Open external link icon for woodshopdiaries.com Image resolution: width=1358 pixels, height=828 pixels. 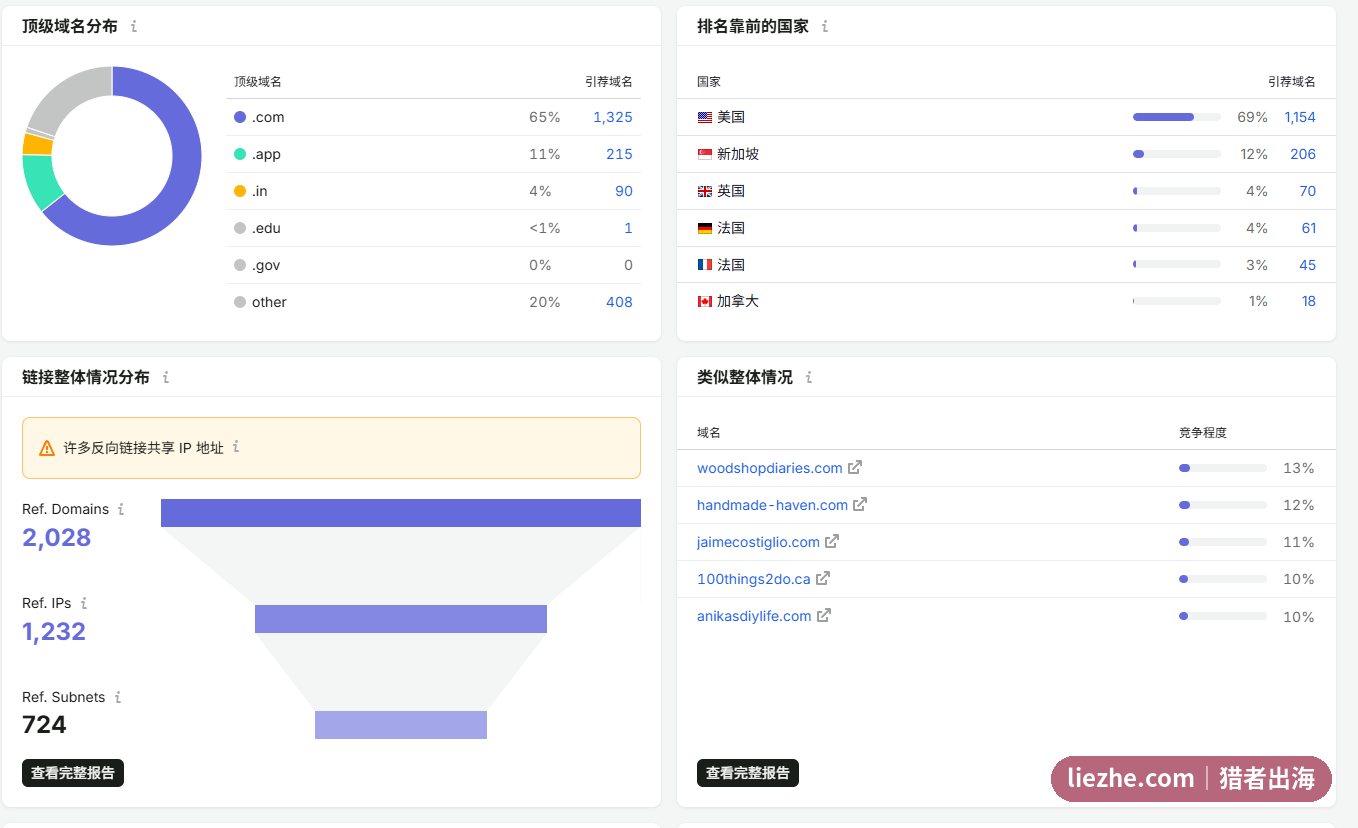click(855, 467)
